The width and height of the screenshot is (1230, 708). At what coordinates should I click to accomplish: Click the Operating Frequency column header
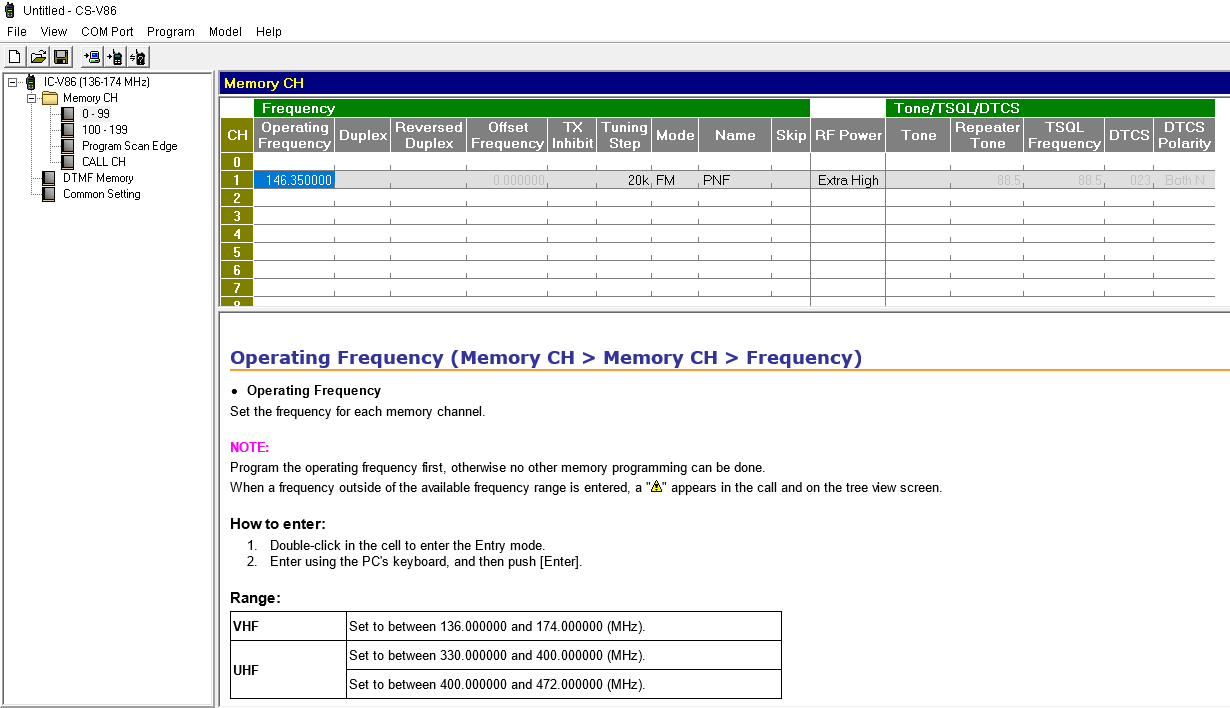(x=294, y=135)
